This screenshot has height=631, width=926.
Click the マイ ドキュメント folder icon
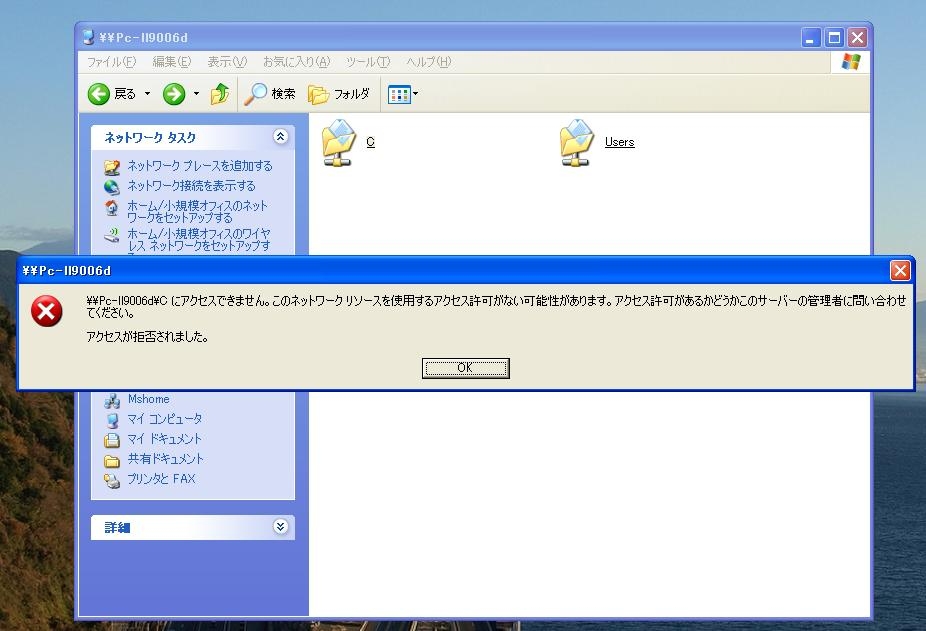click(x=112, y=441)
